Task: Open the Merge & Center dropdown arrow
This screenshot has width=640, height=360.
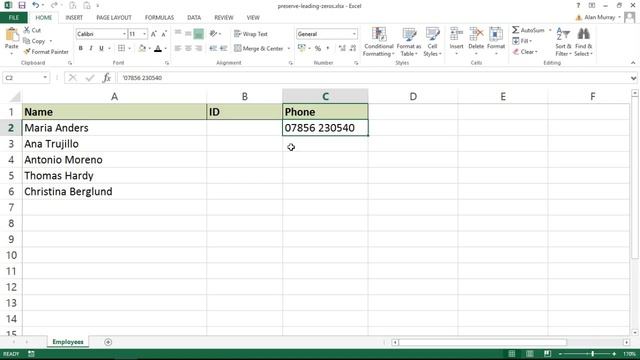Action: pyautogui.click(x=289, y=48)
